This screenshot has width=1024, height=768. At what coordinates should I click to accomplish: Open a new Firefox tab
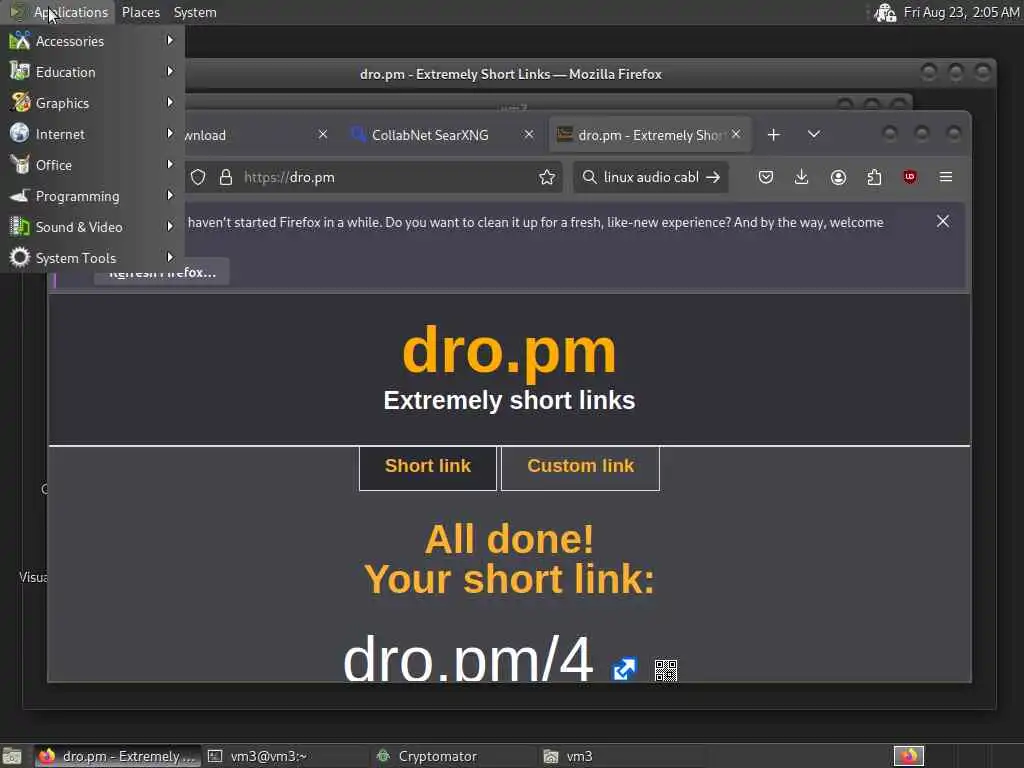(774, 135)
